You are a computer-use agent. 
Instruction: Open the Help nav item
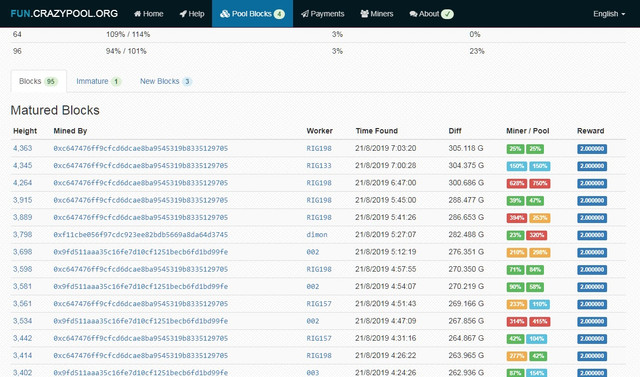click(192, 14)
